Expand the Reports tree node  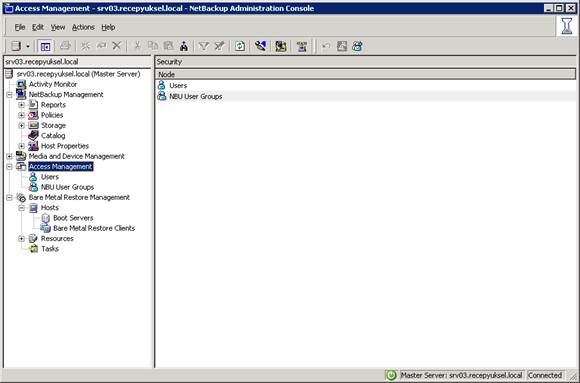point(21,105)
